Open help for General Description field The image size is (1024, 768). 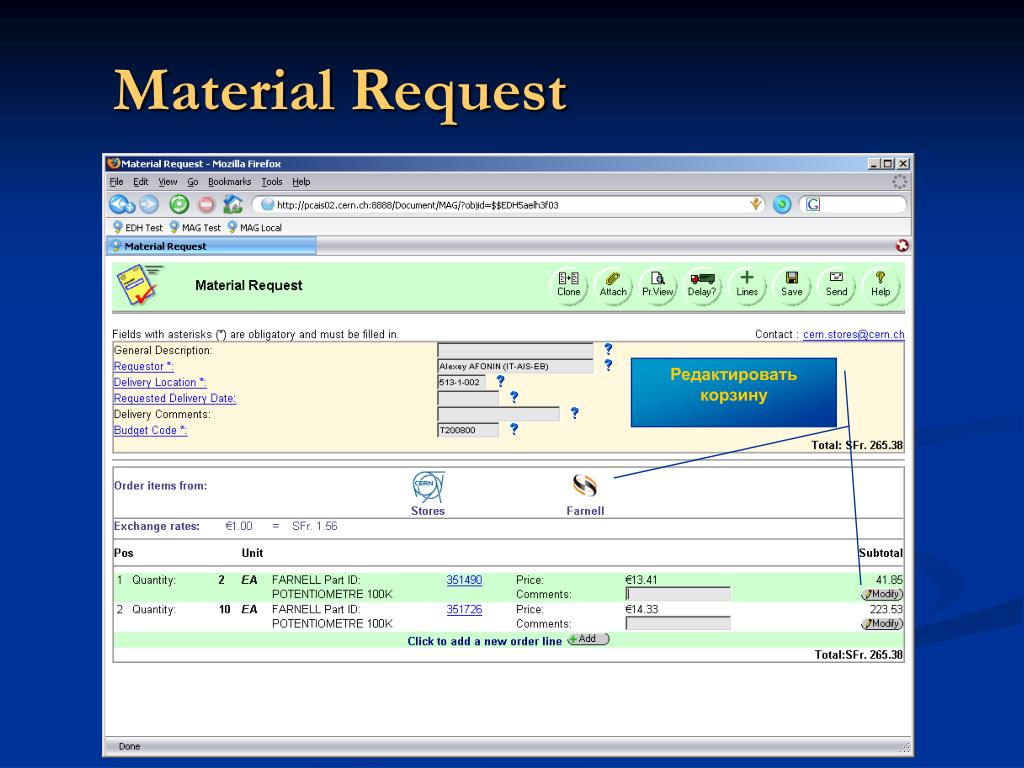coord(608,349)
